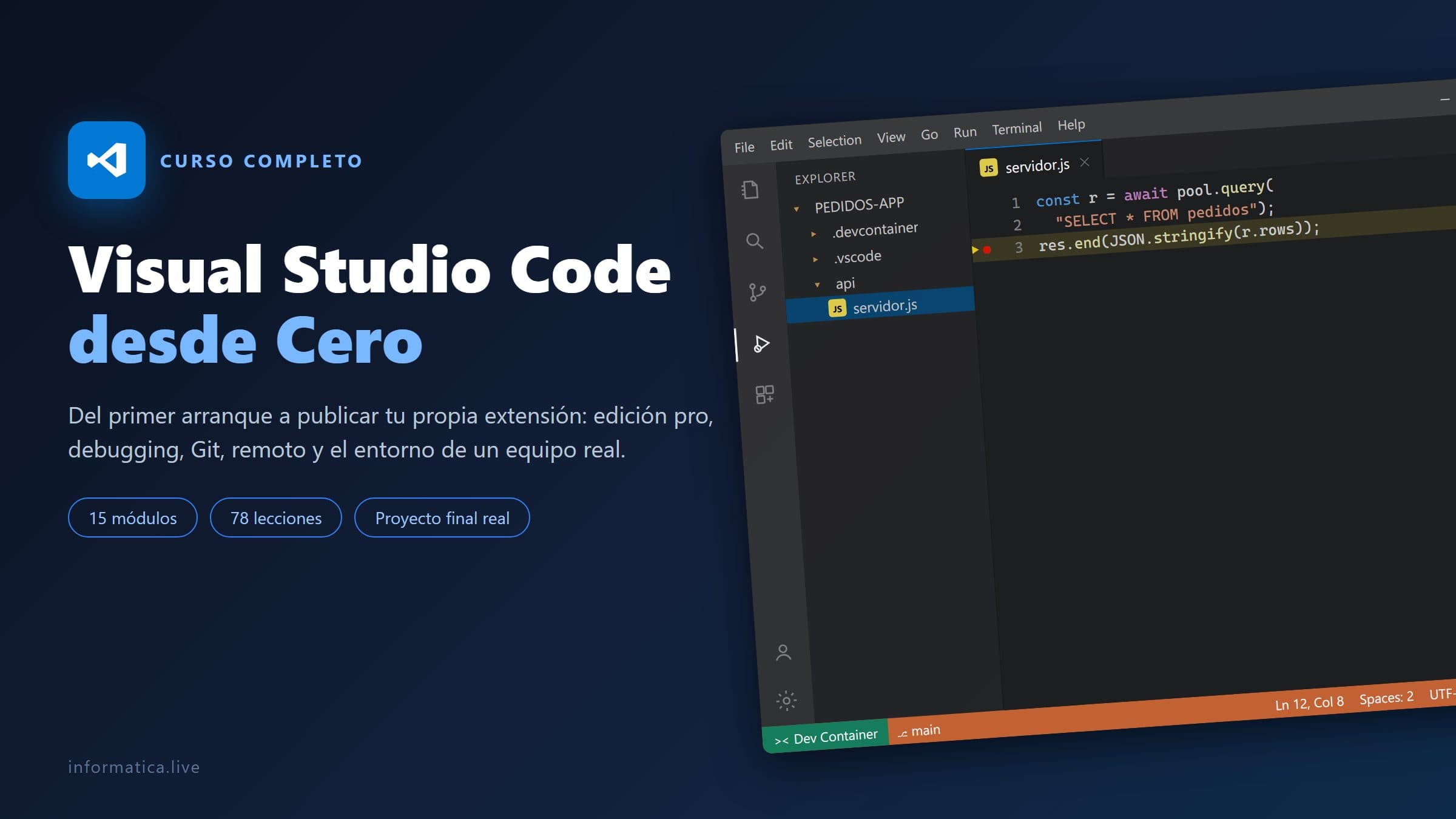
Task: Click the Proyecto final real pill
Action: tap(442, 517)
